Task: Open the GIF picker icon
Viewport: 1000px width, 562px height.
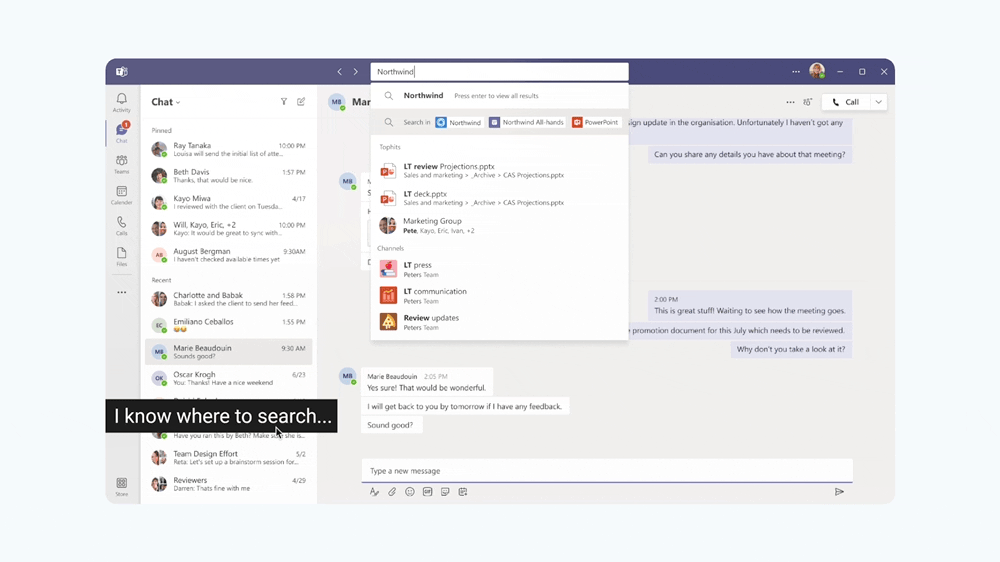Action: pos(427,492)
